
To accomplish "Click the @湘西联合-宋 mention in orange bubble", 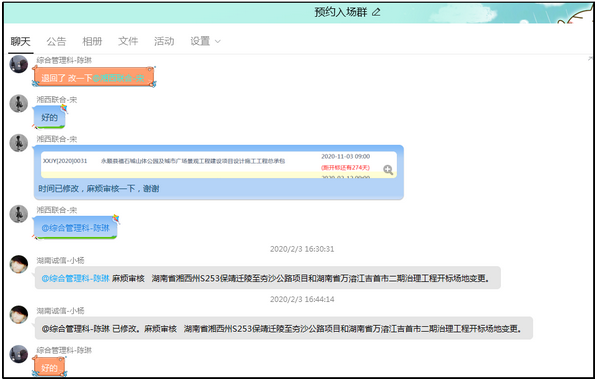I will click(x=118, y=78).
